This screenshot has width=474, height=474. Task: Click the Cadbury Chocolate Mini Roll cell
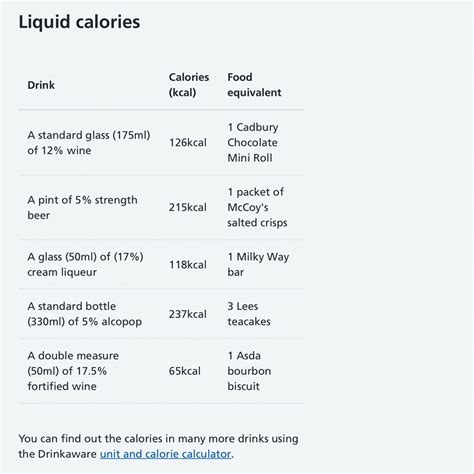pos(253,142)
